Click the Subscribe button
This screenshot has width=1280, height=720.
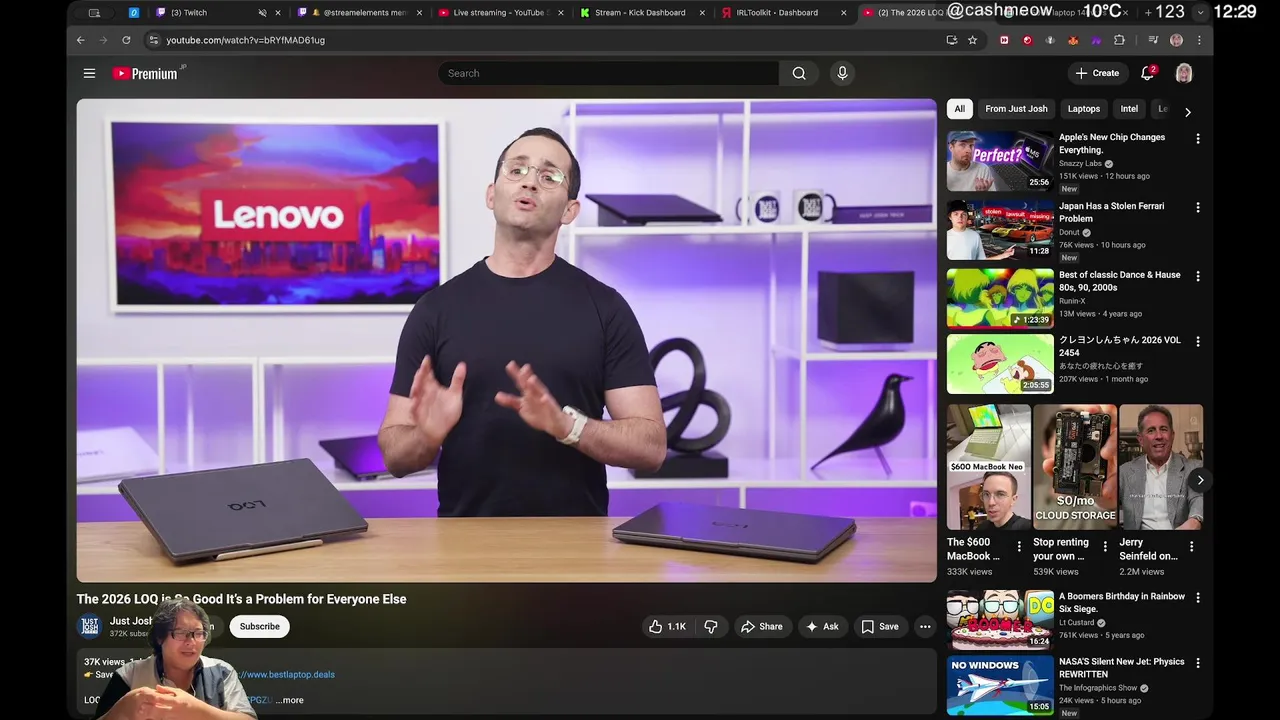click(259, 626)
